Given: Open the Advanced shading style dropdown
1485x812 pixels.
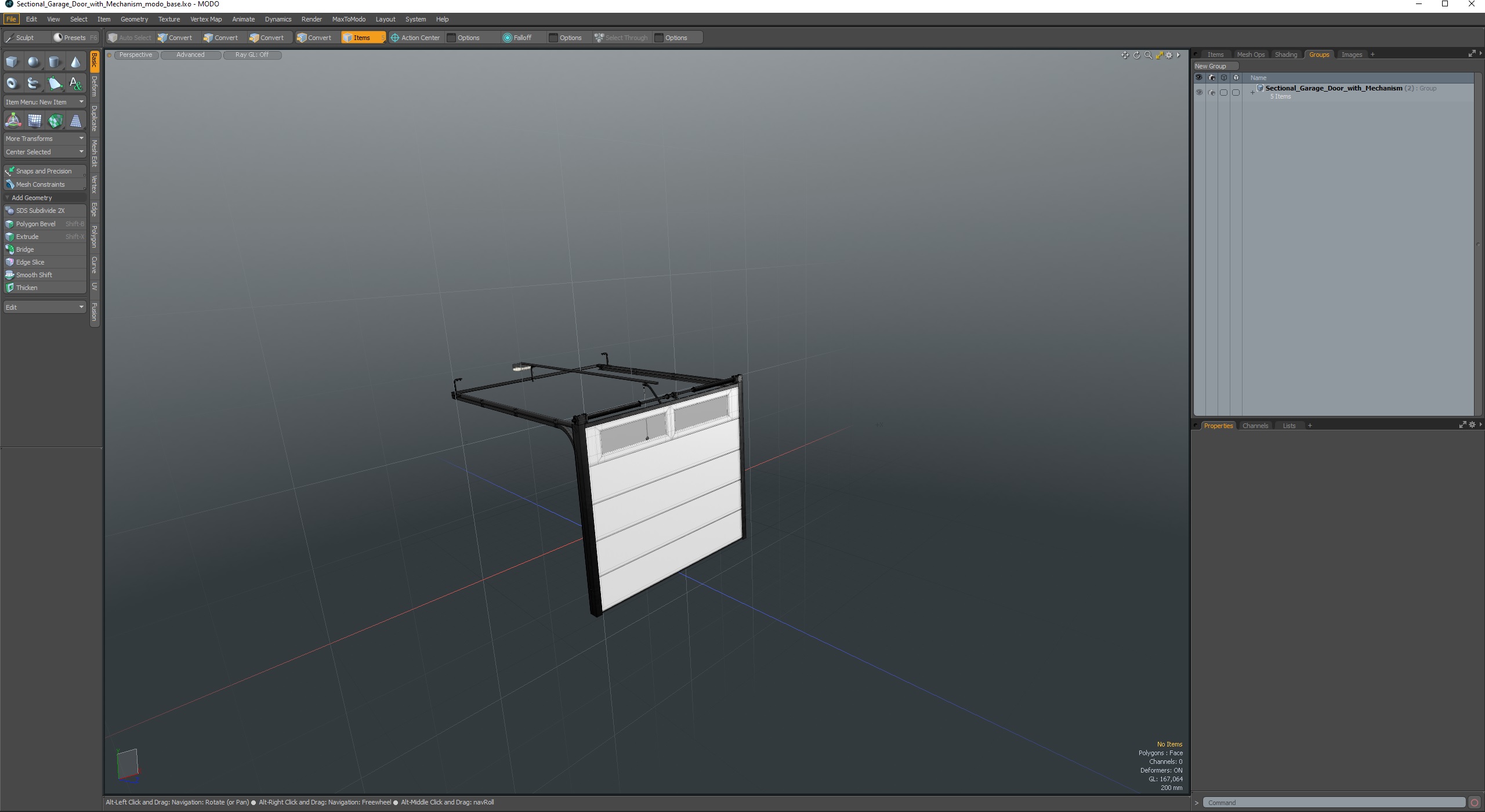Looking at the screenshot, I should click(x=190, y=55).
